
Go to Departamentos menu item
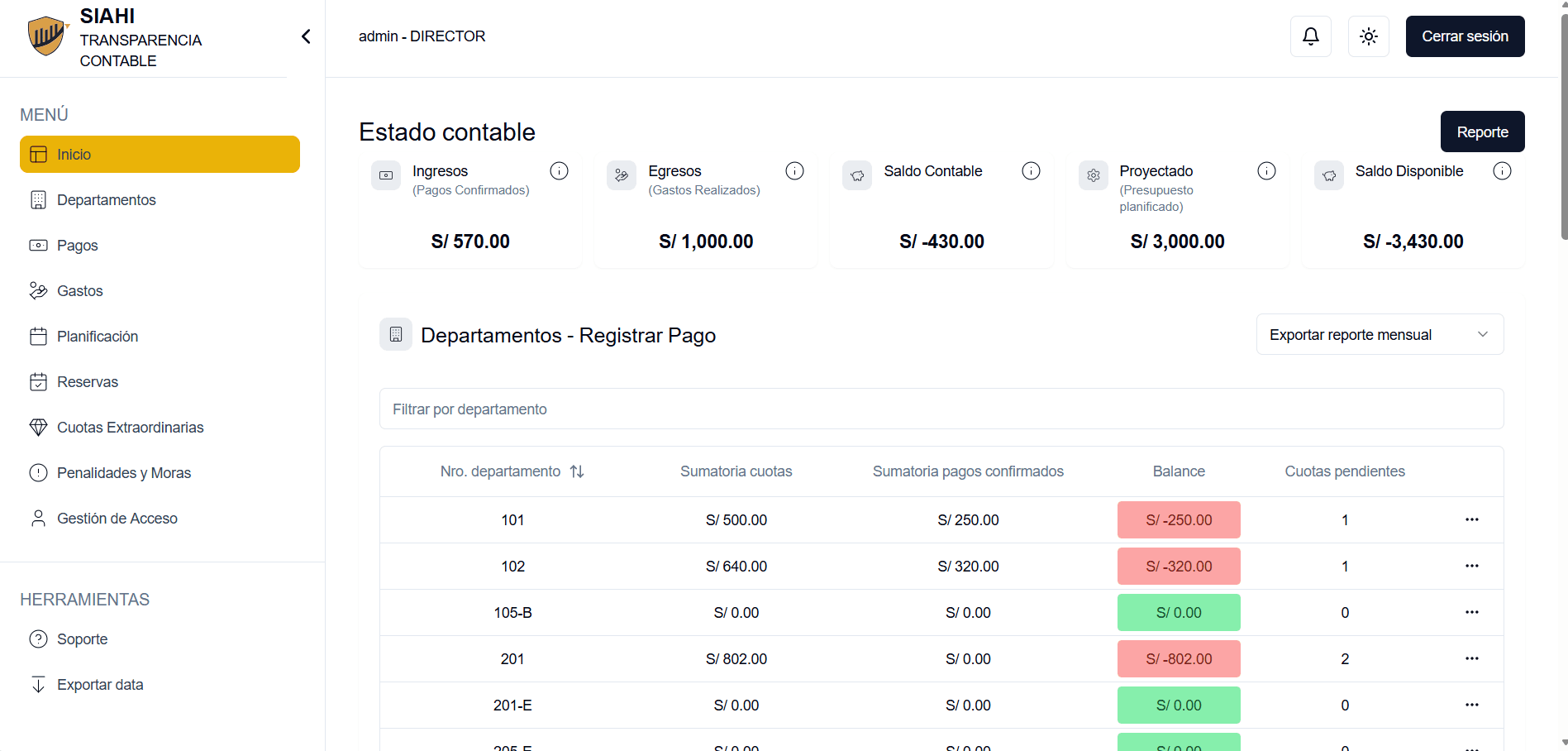[x=160, y=200]
